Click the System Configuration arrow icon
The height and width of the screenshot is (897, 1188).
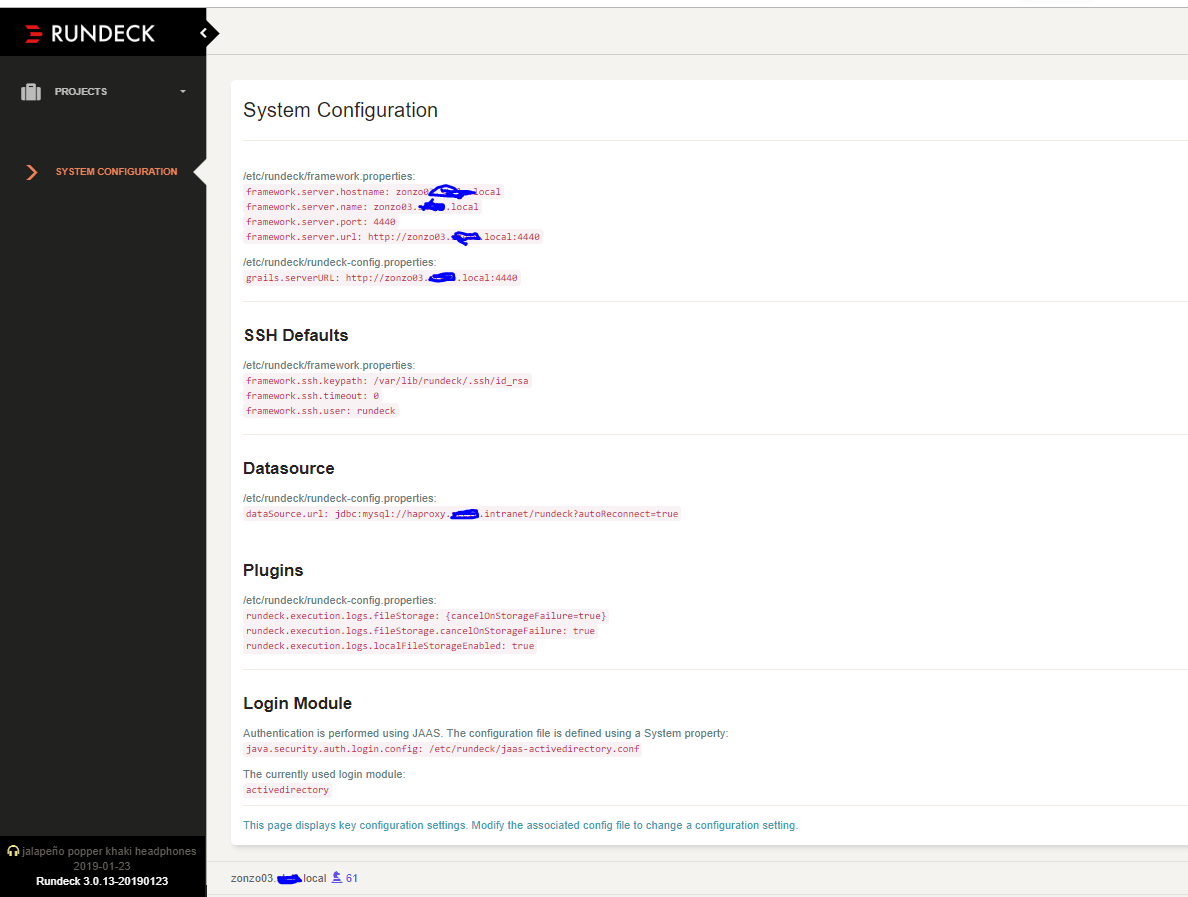point(31,172)
